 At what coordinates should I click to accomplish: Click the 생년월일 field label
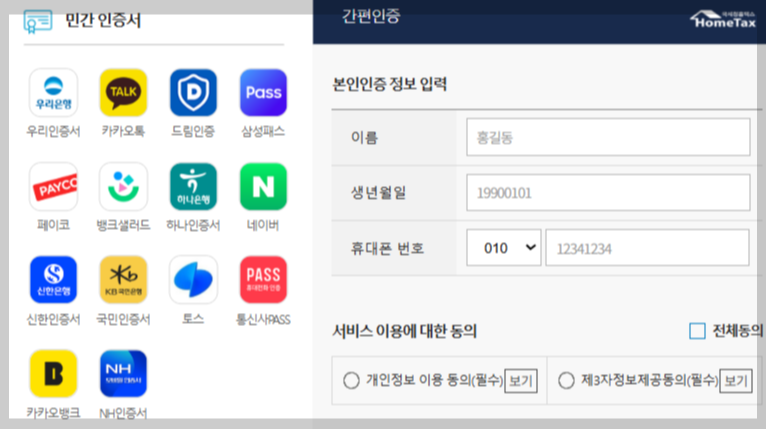[x=379, y=193]
